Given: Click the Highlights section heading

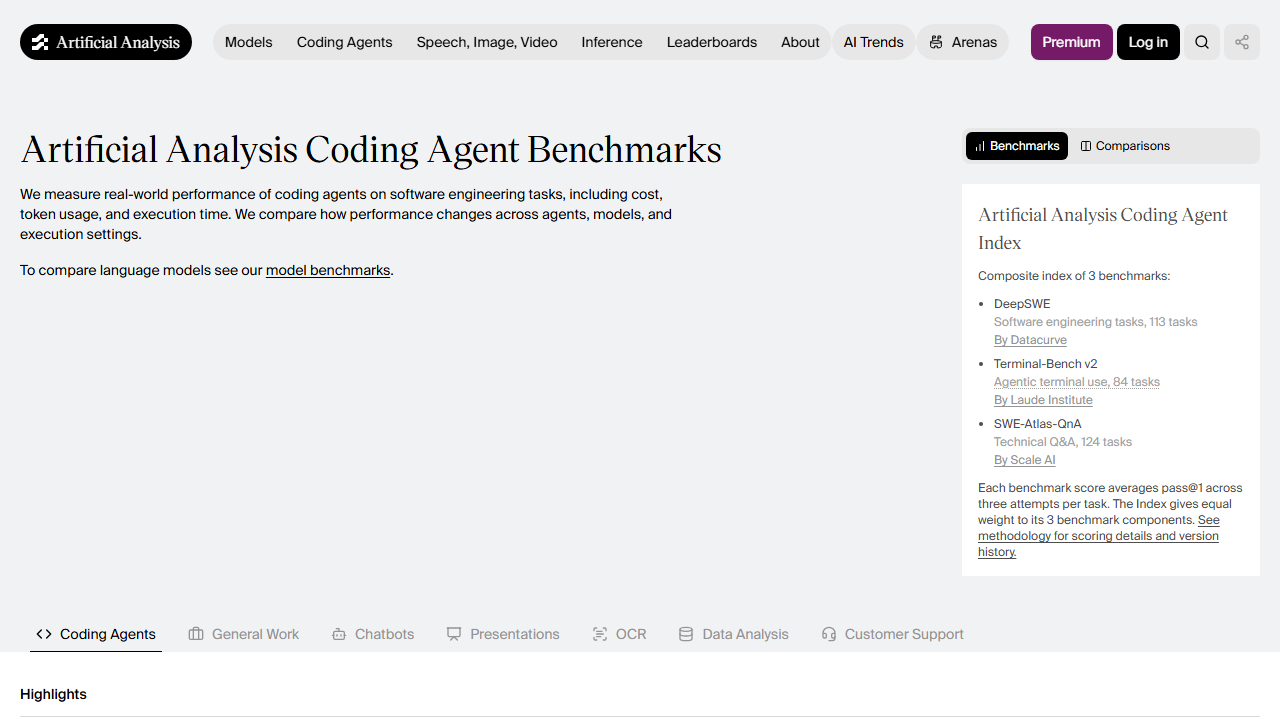Looking at the screenshot, I should pyautogui.click(x=53, y=694).
